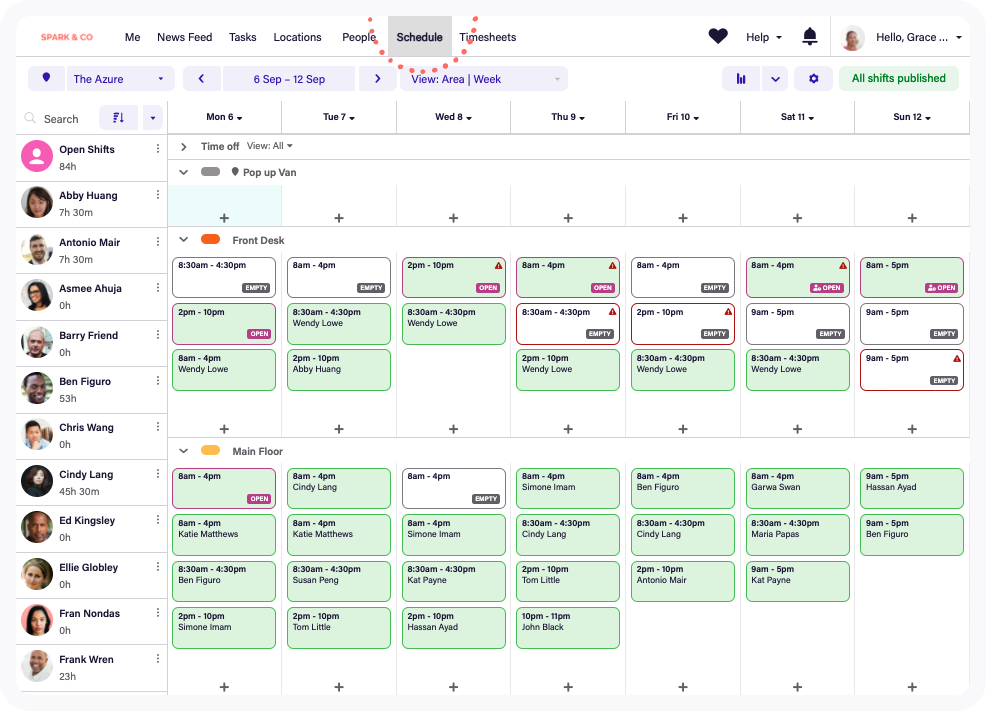This screenshot has height=711, width=986.
Task: Open the Timesheets tab
Action: coord(487,37)
